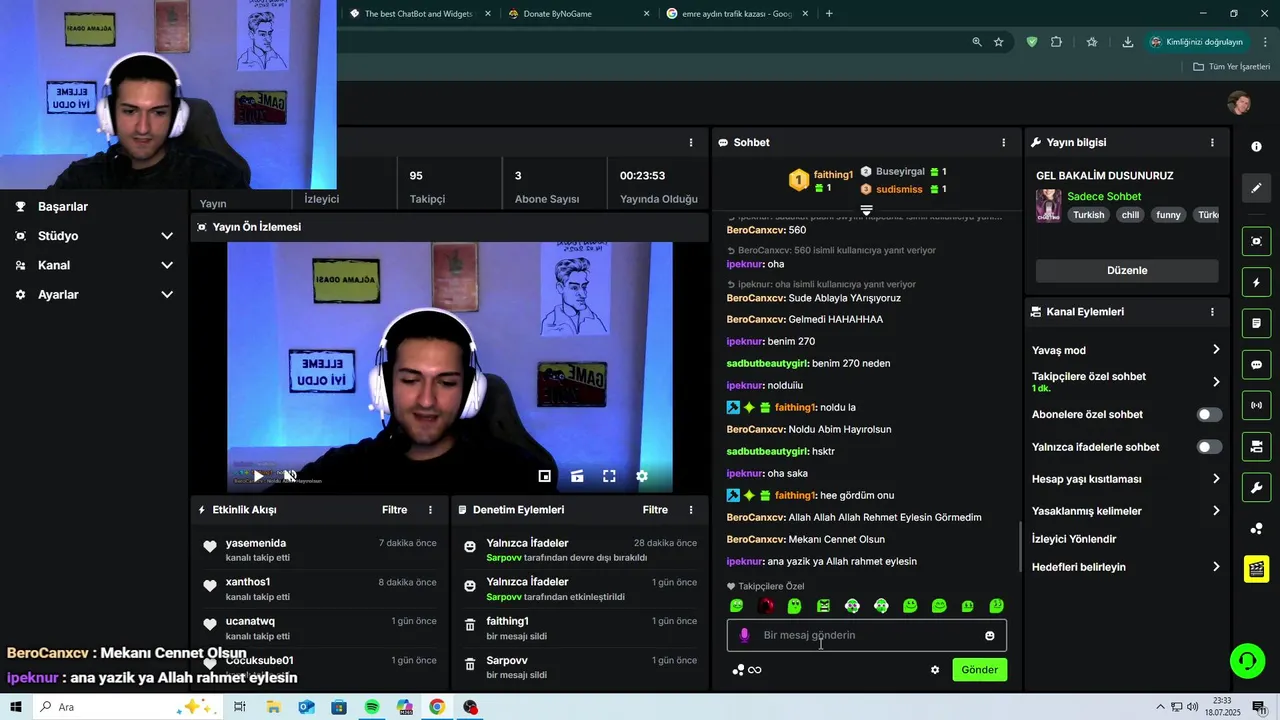The image size is (1280, 720).
Task: Unmute the stream preview volume
Action: tap(290, 476)
